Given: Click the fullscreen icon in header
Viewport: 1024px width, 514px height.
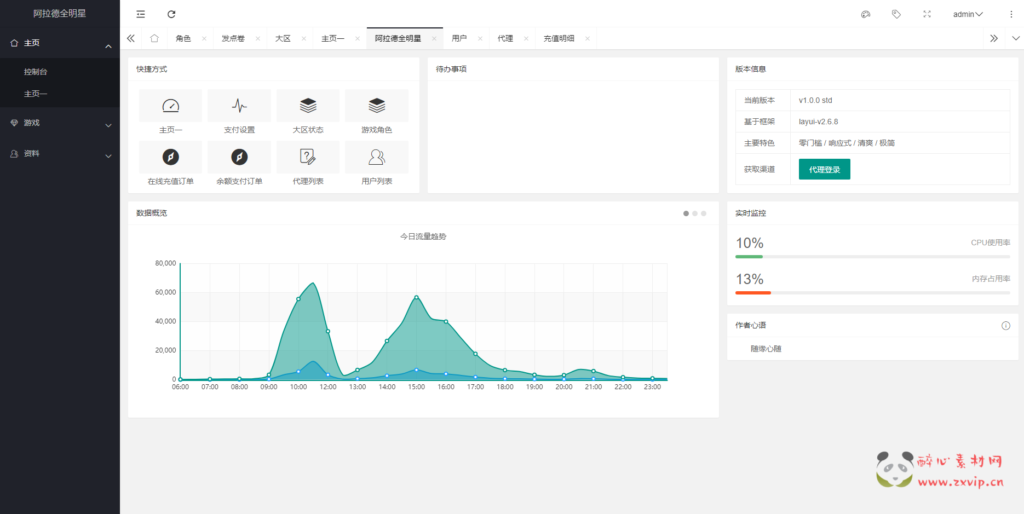Looking at the screenshot, I should (927, 14).
